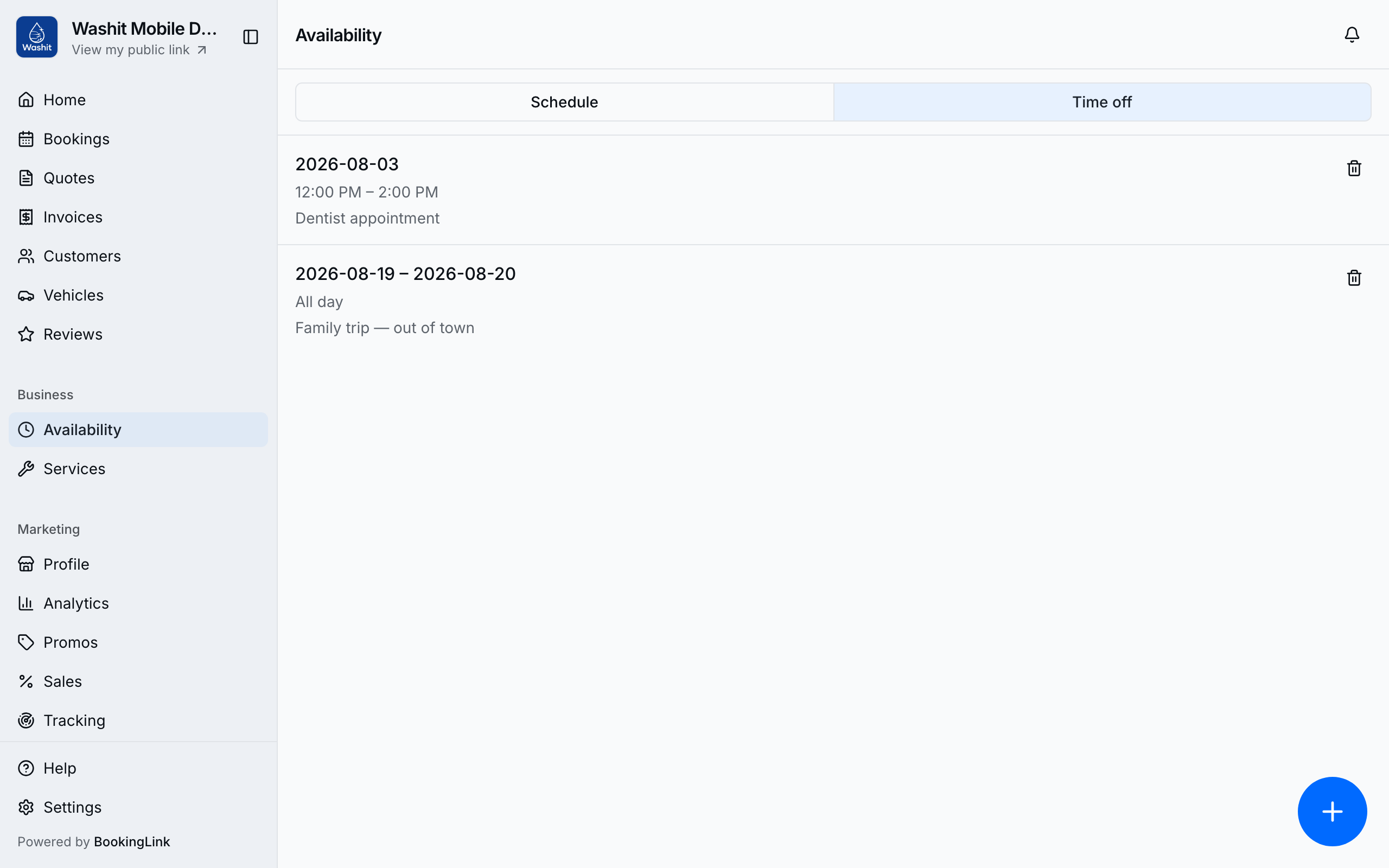Screen dimensions: 1389x868
Task: Open the Customers section
Action: [138, 256]
